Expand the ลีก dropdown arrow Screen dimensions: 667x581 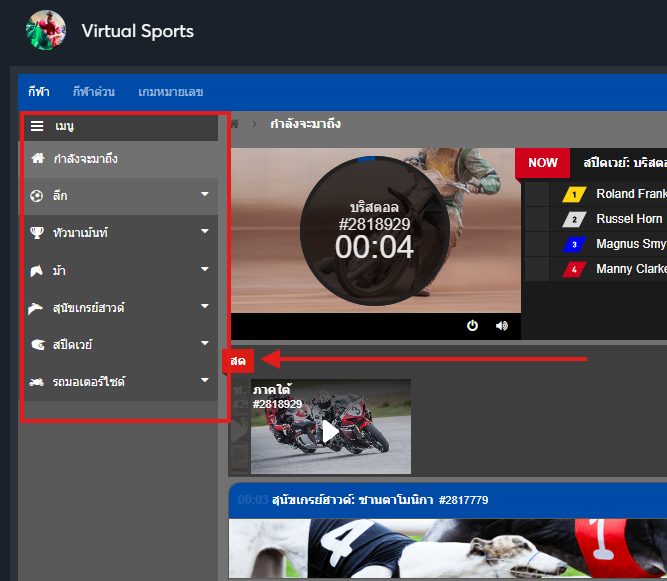(204, 194)
